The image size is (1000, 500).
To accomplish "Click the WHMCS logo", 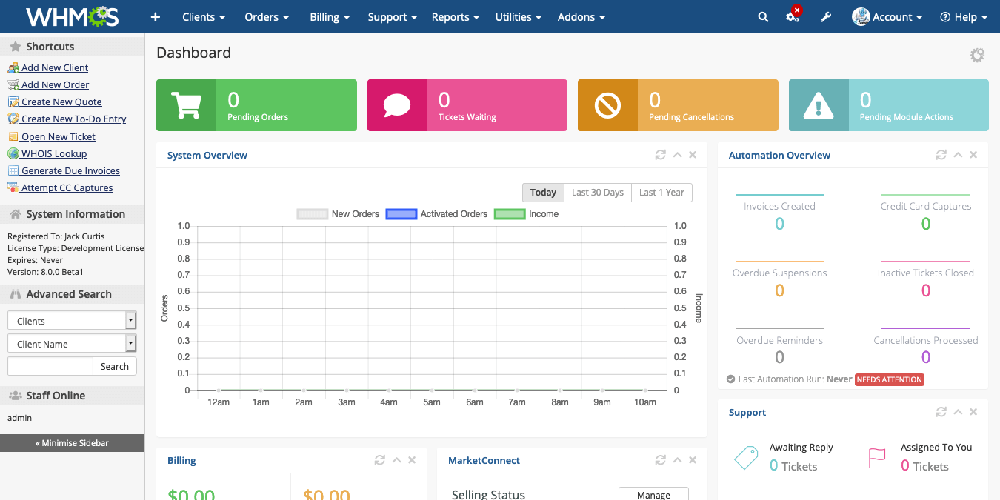I will [72, 17].
